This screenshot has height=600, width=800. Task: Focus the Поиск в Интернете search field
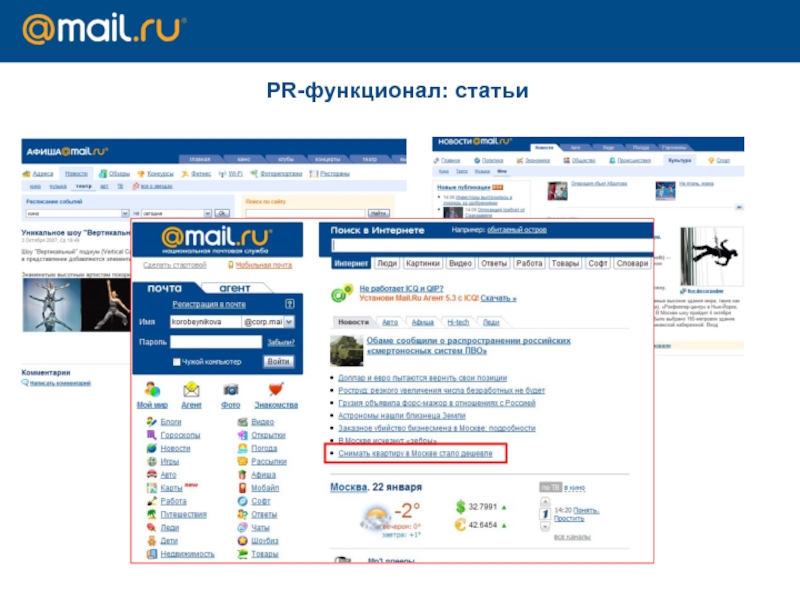point(492,245)
